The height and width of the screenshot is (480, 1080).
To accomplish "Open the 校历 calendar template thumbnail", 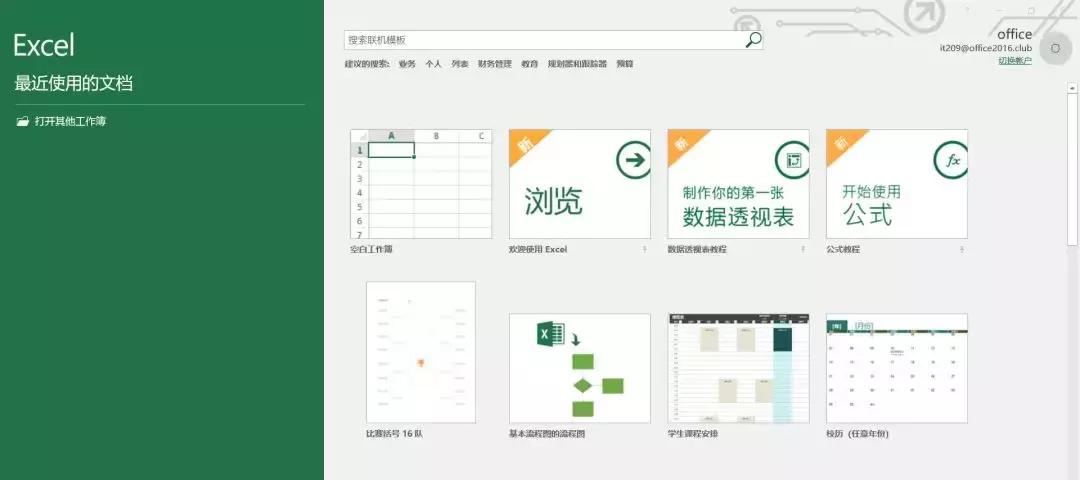I will [897, 368].
